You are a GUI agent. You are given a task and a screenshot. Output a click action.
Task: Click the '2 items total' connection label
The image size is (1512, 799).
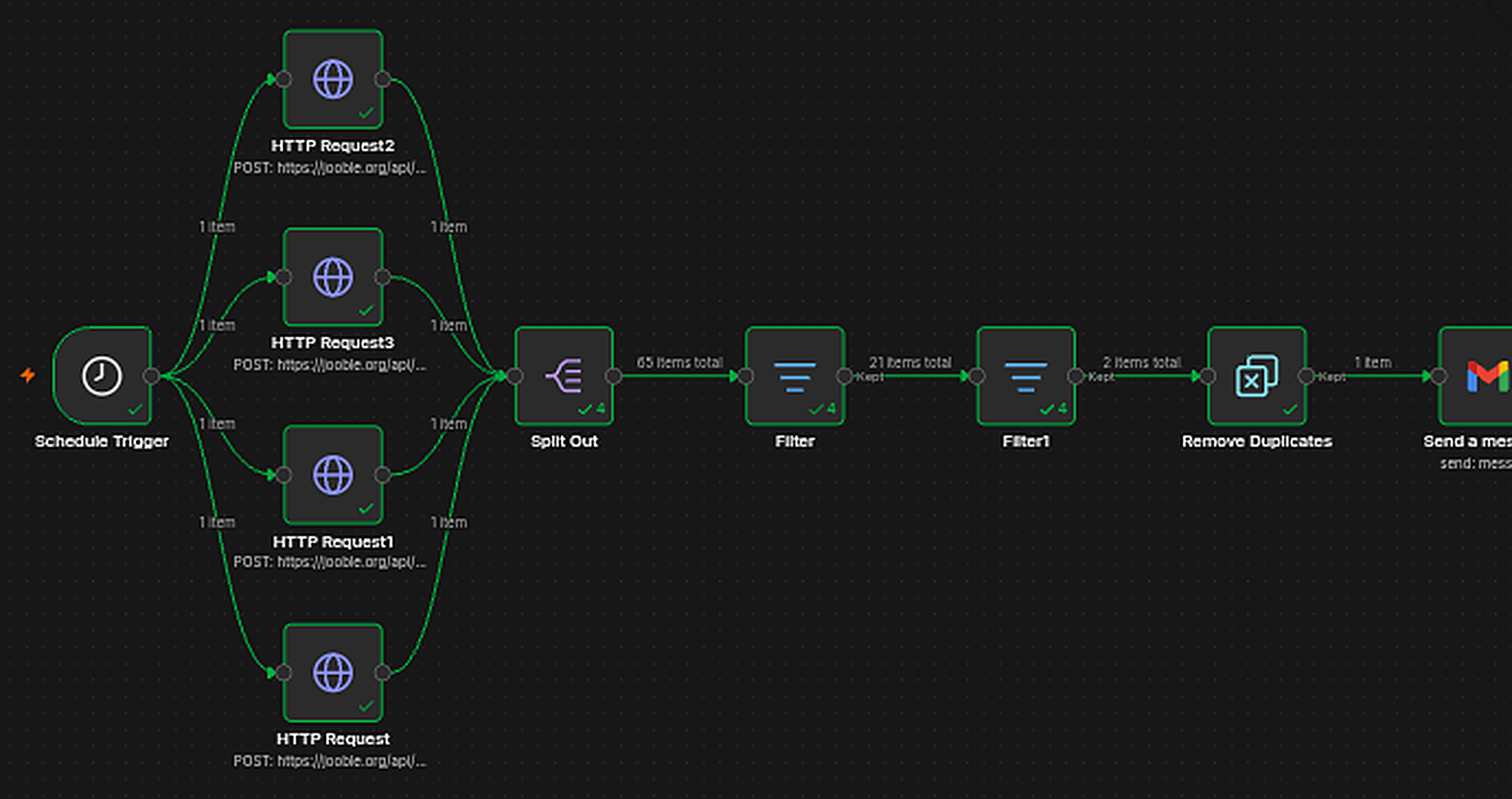click(1141, 362)
